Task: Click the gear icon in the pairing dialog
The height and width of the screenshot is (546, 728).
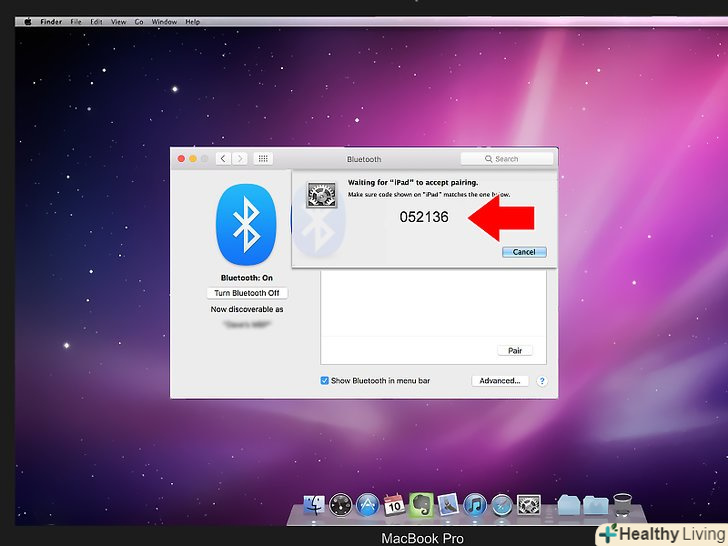Action: [x=321, y=195]
